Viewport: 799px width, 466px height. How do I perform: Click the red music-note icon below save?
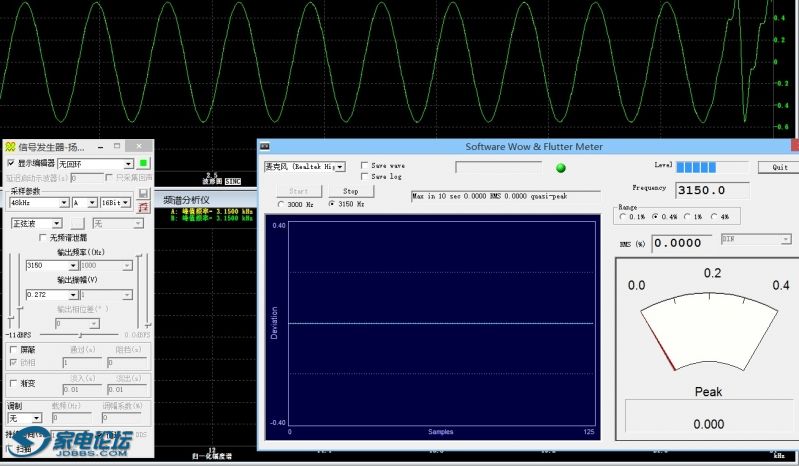tap(143, 207)
